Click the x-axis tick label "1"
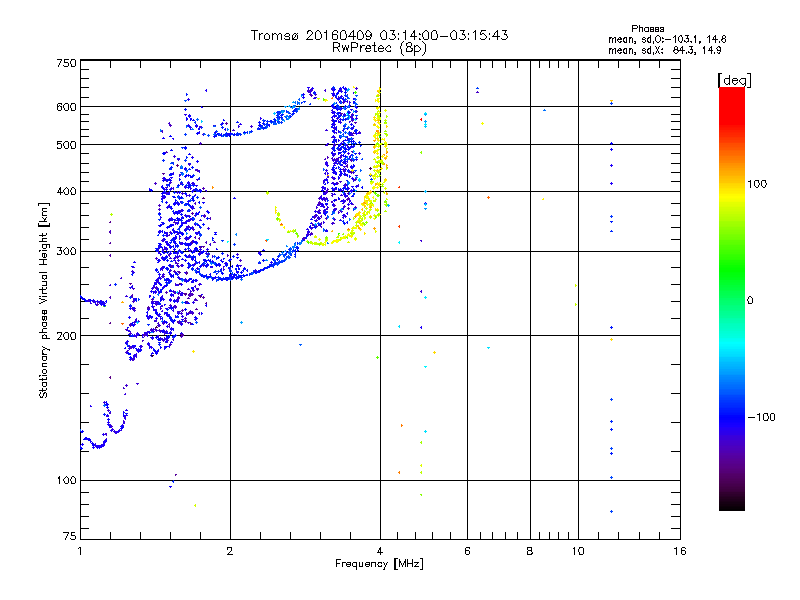This screenshot has height=600, width=800. 80,551
